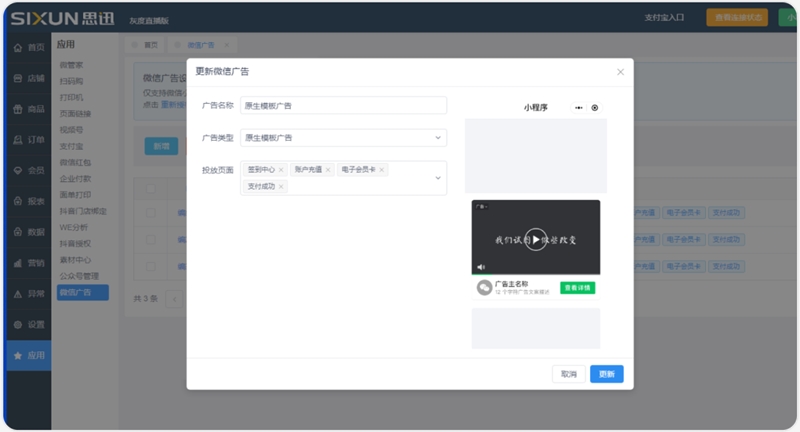Open the 设置 settings gear in sidebar

point(17,325)
